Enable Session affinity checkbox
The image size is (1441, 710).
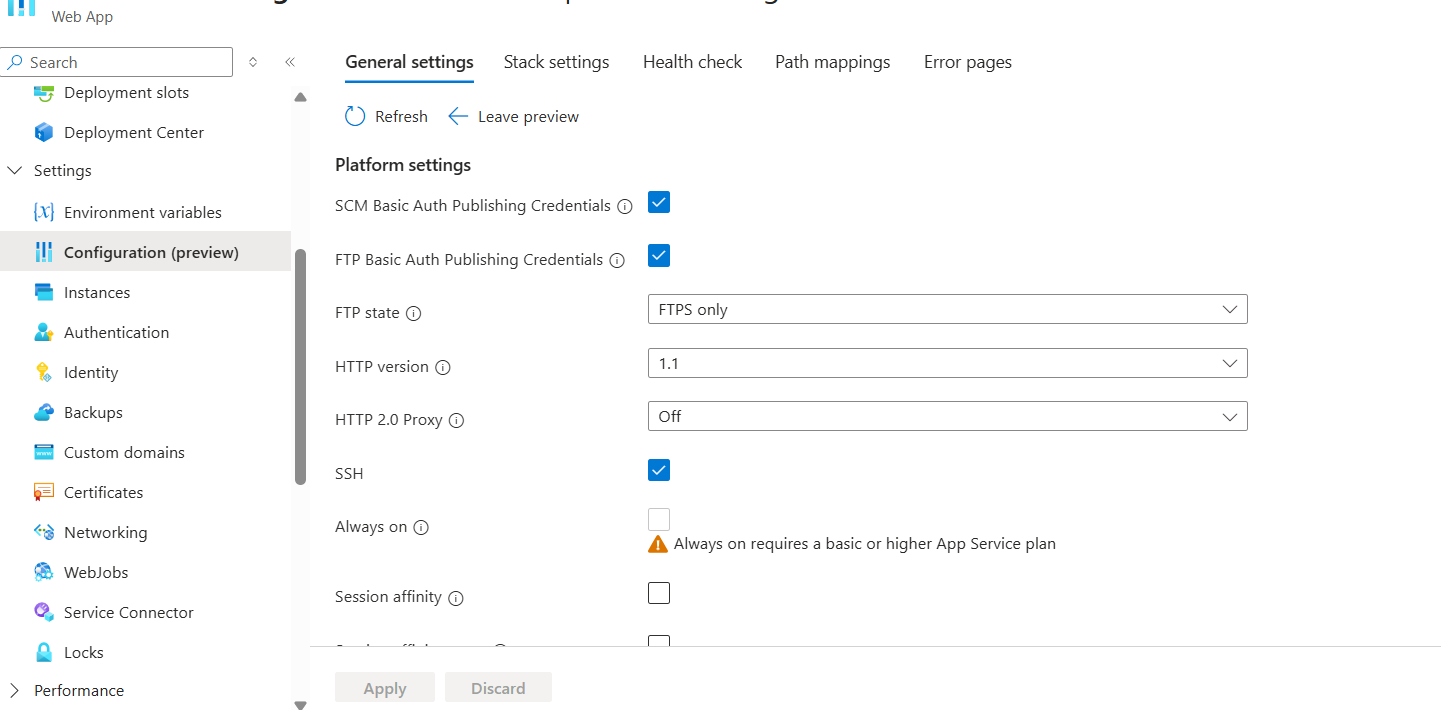tap(658, 594)
